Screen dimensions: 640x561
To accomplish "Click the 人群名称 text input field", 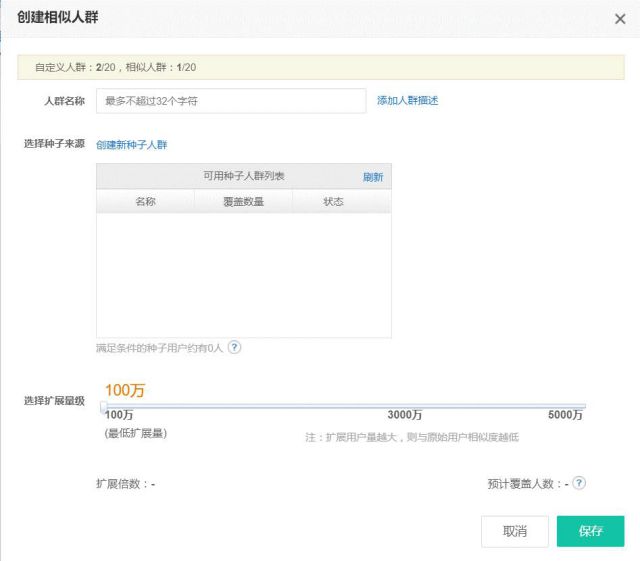I will pos(231,101).
